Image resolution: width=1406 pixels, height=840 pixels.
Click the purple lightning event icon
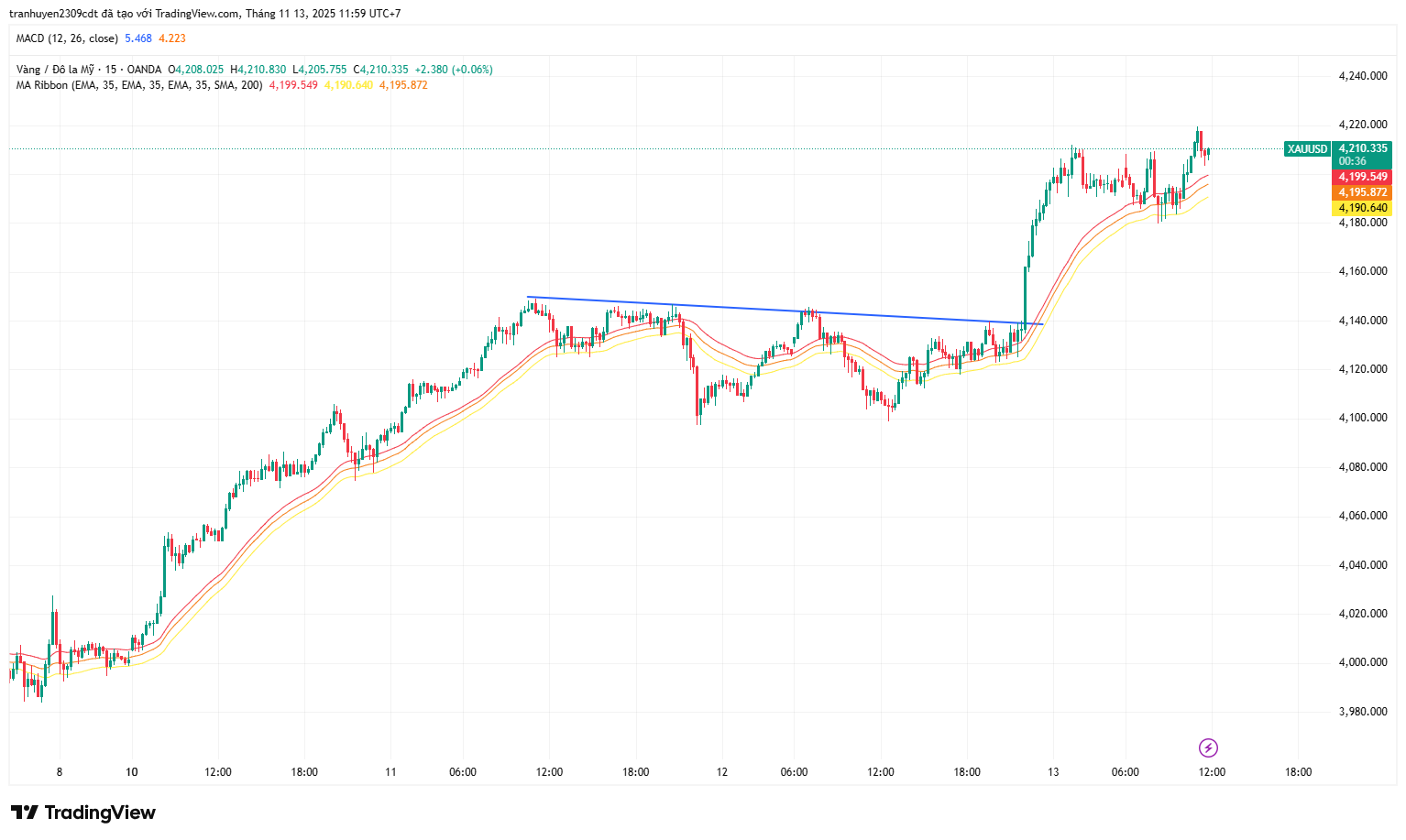[x=1208, y=747]
